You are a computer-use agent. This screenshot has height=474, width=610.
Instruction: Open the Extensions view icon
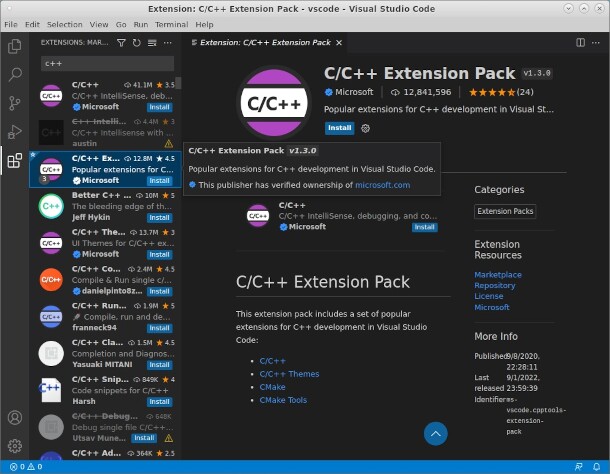(x=15, y=160)
